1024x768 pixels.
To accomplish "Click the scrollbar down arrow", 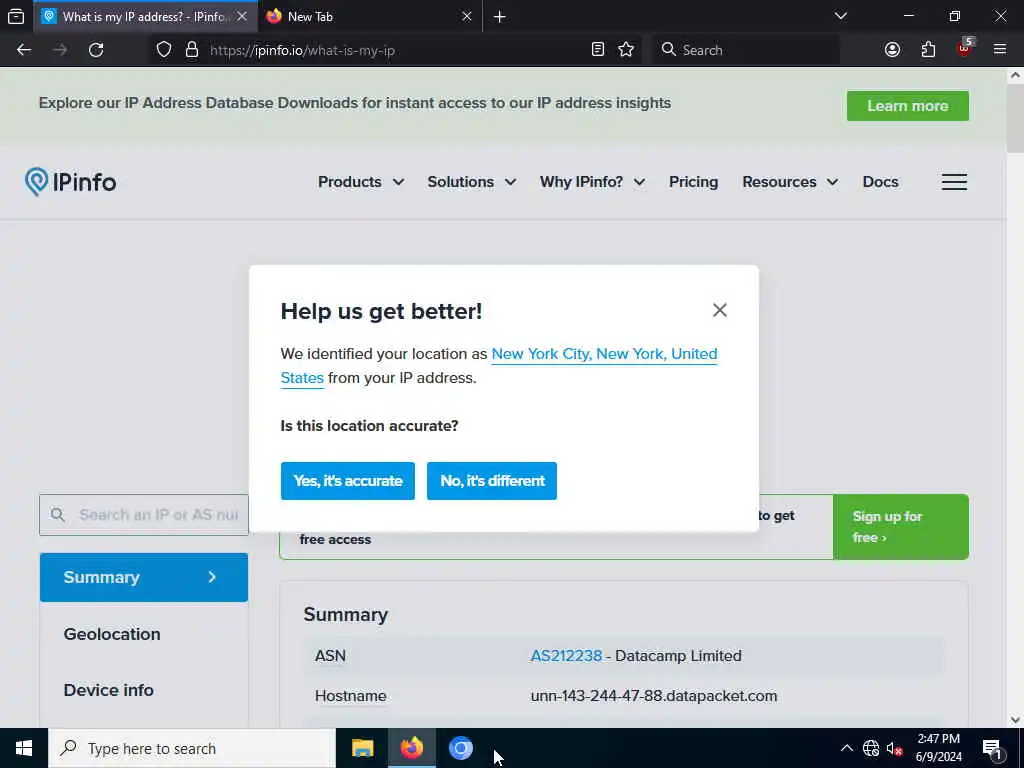I will click(x=1015, y=720).
